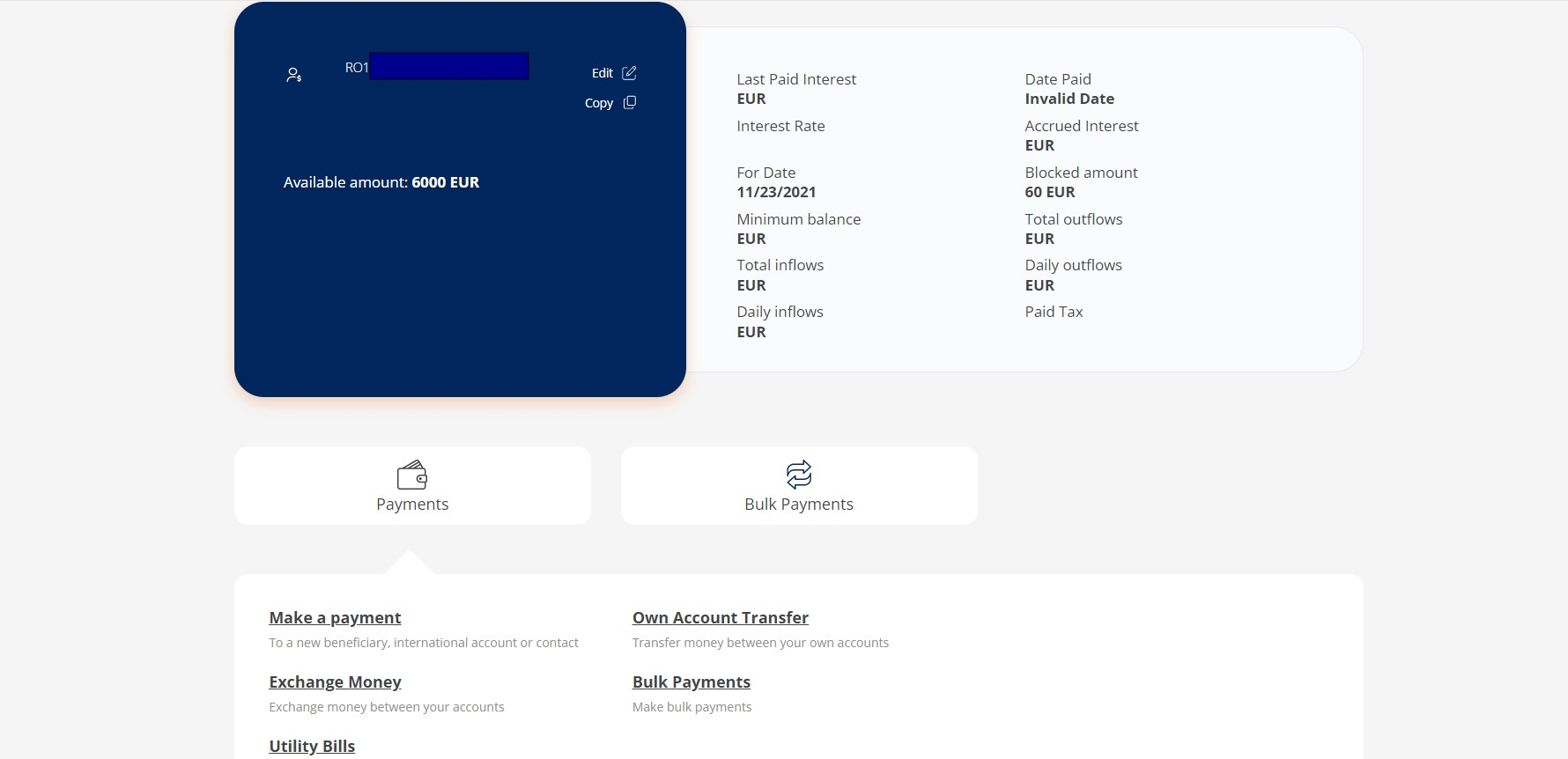Click the clipboard icon next to Copy

tap(629, 103)
